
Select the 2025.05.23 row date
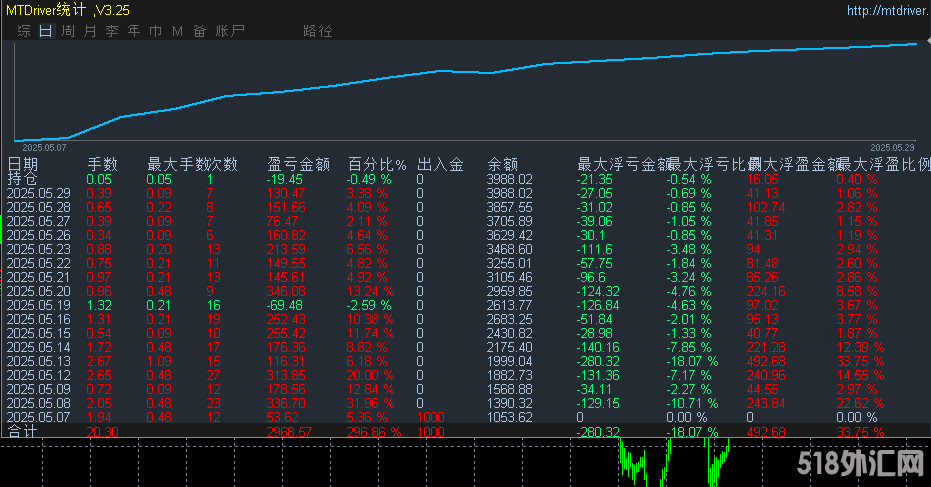(39, 249)
